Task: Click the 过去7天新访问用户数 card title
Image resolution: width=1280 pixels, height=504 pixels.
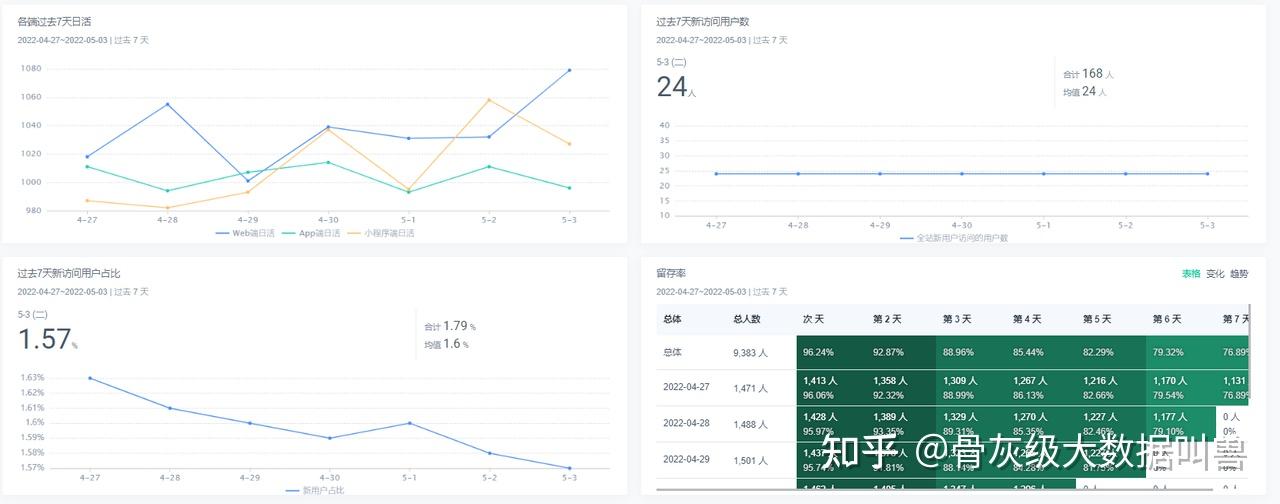Action: (702, 21)
